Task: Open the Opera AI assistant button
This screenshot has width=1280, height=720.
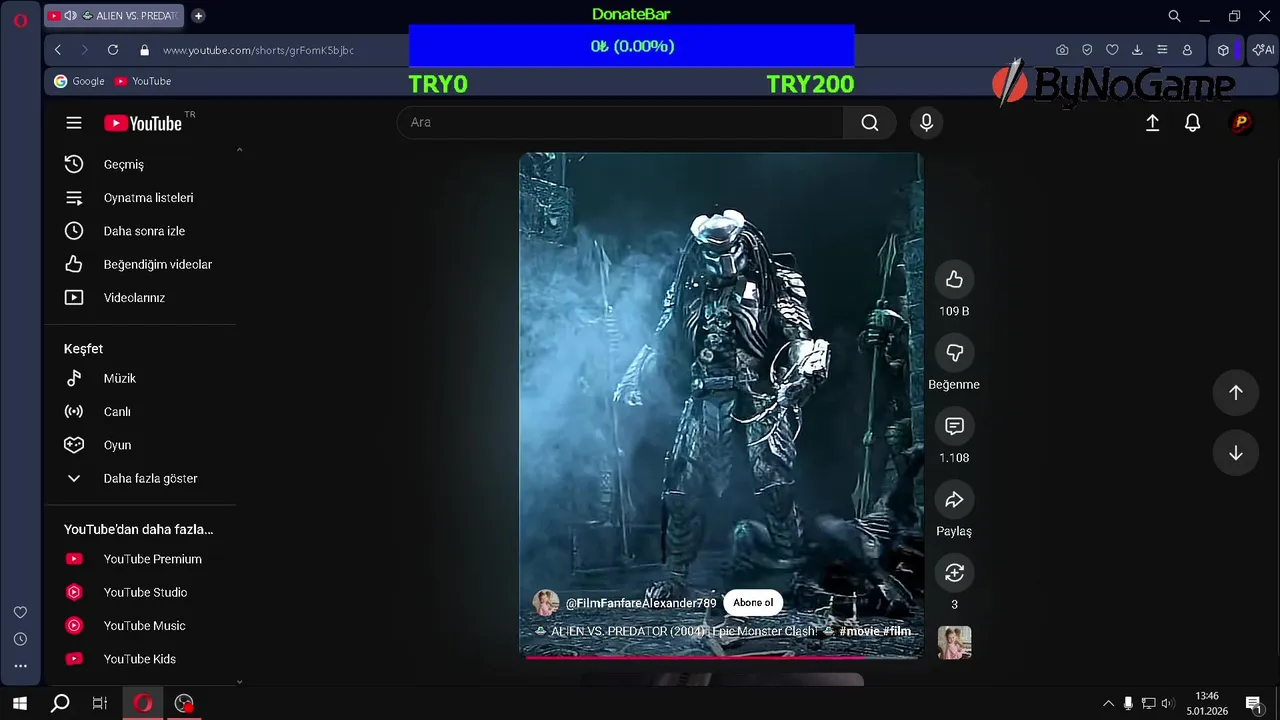Action: [1263, 50]
